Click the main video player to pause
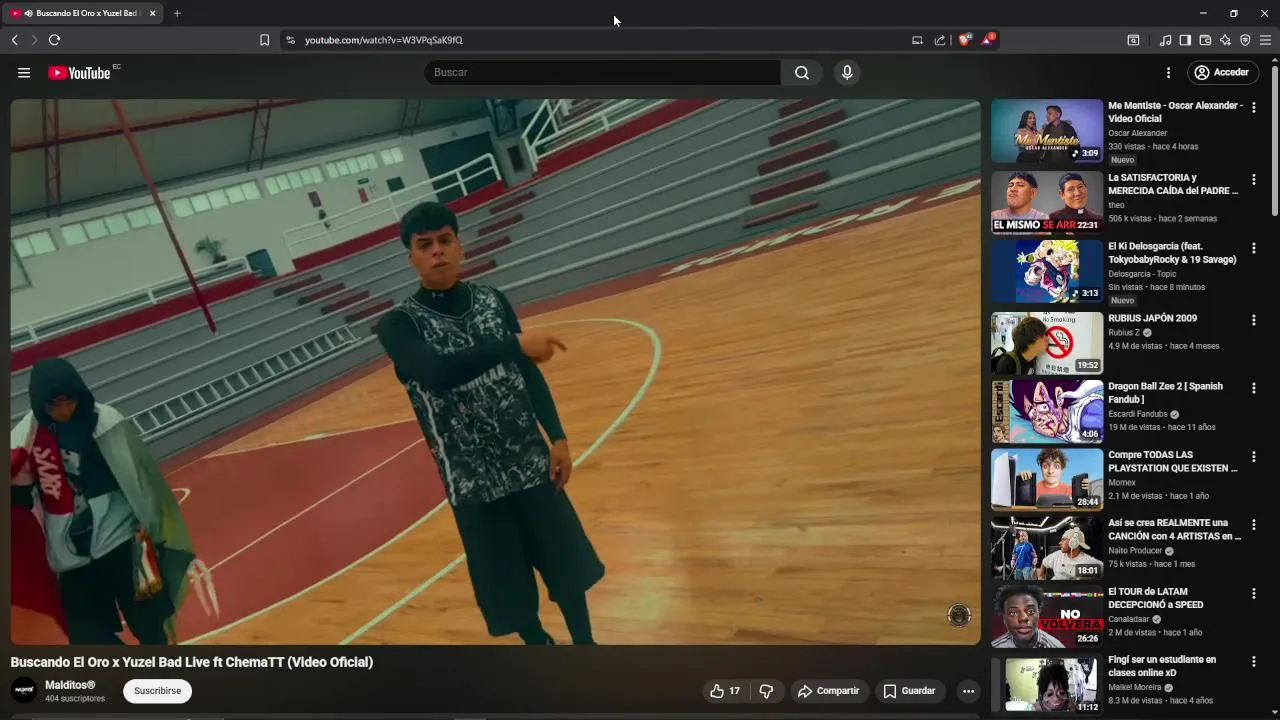This screenshot has height=720, width=1280. pos(495,372)
